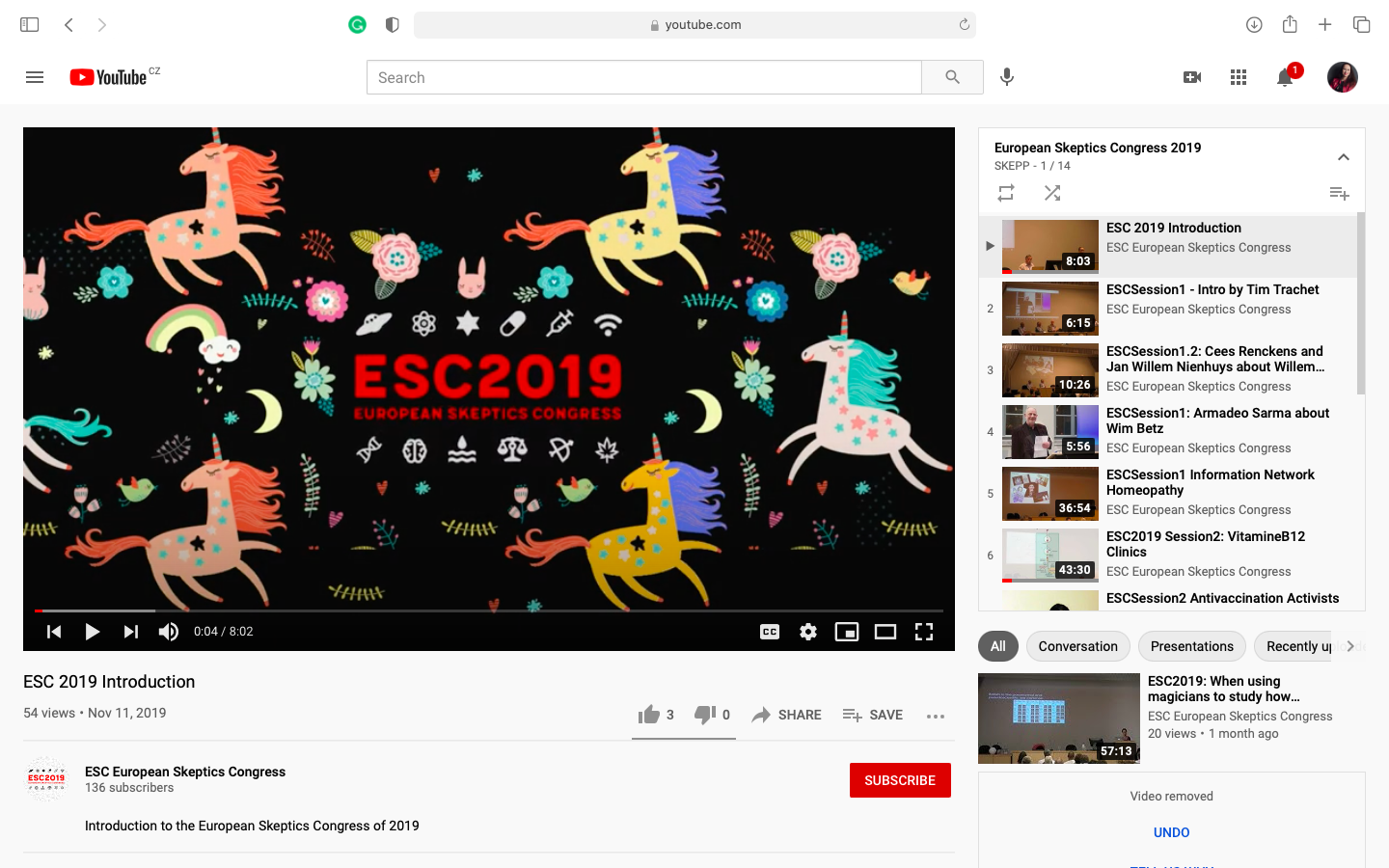
Task: Save playlist with add icon
Action: (1339, 193)
